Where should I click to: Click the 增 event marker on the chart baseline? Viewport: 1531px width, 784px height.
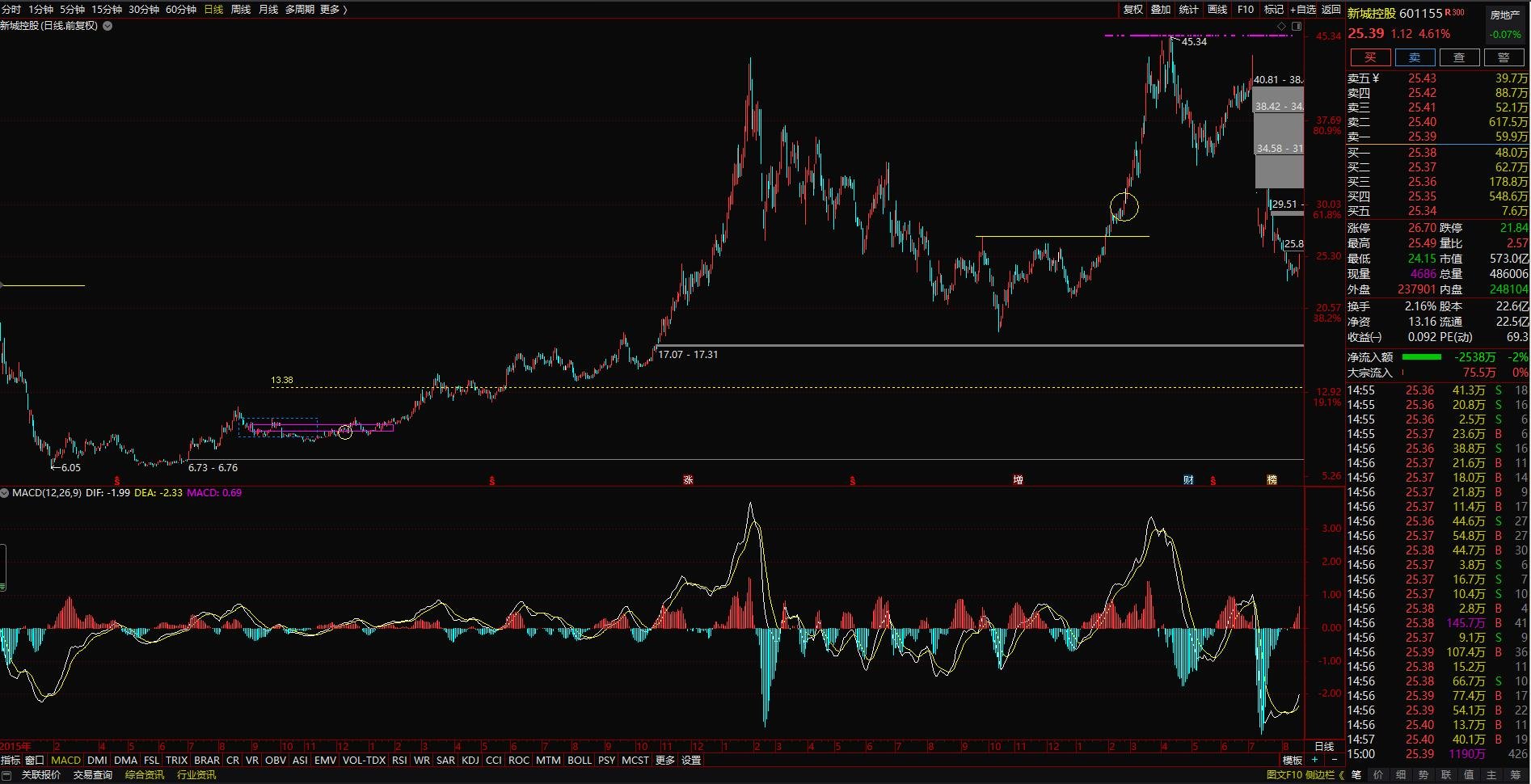point(1018,480)
